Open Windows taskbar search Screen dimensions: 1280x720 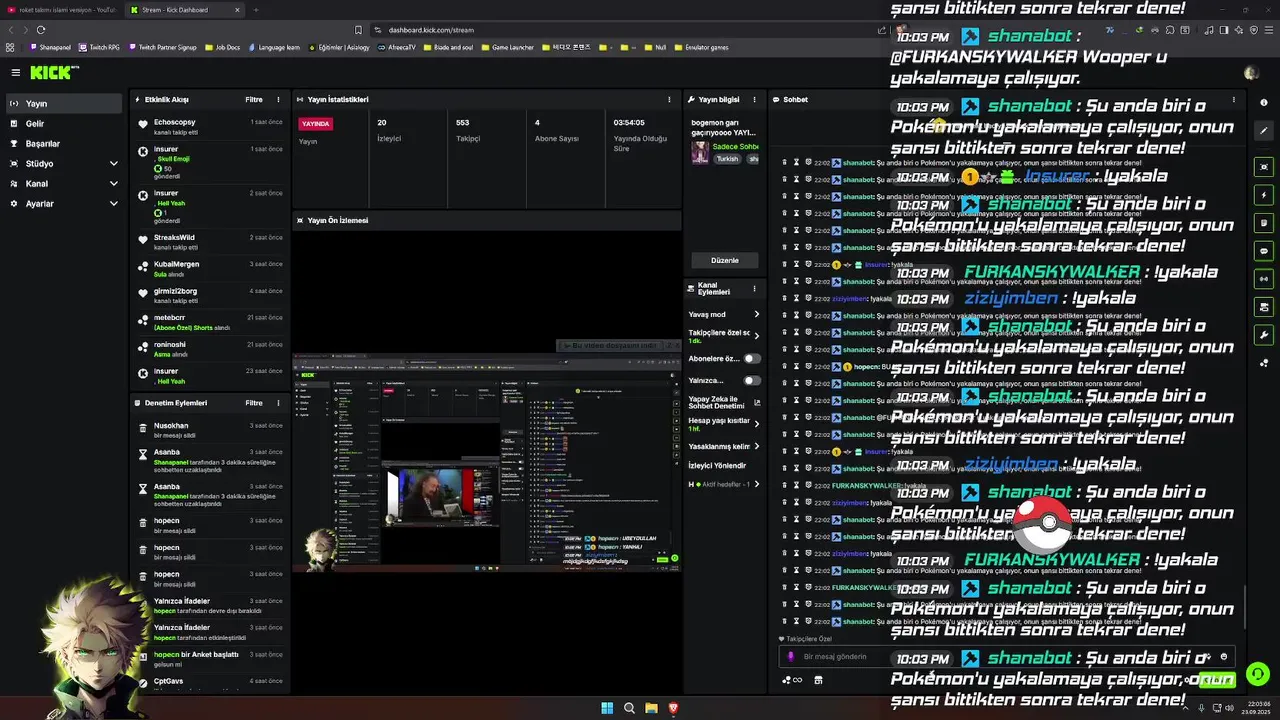(x=629, y=708)
